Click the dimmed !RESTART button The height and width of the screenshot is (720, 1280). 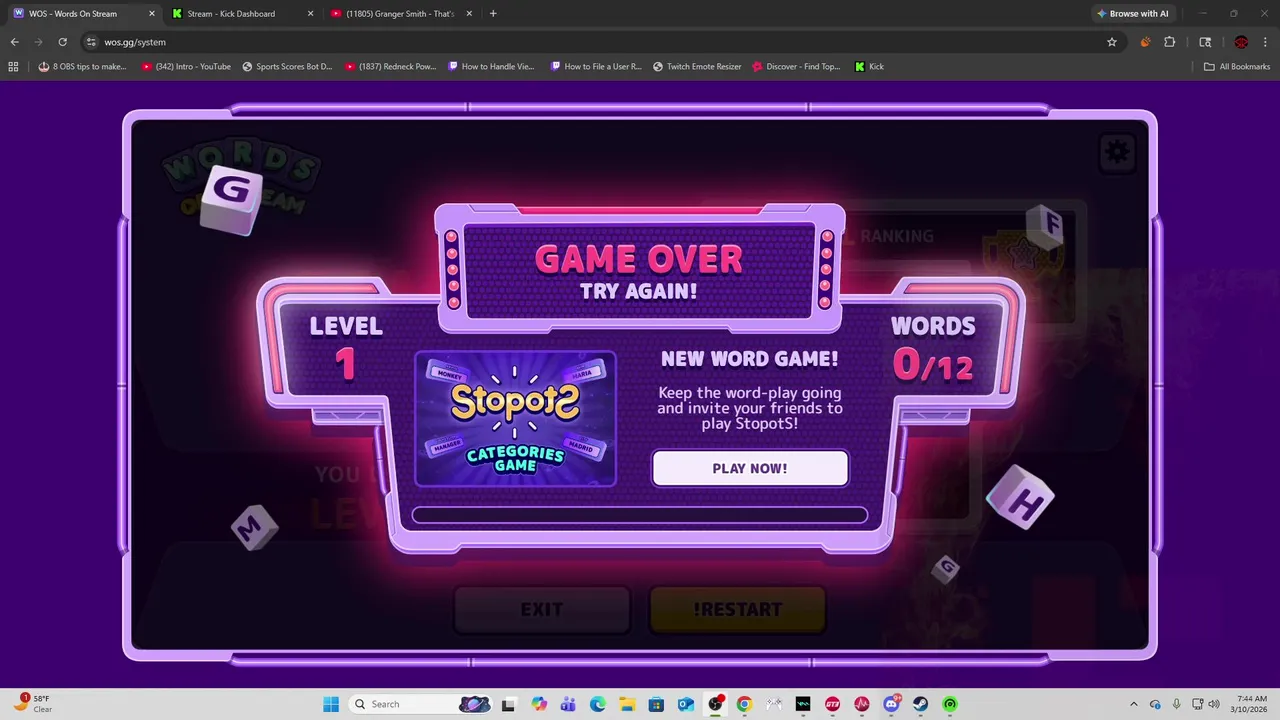[x=738, y=609]
